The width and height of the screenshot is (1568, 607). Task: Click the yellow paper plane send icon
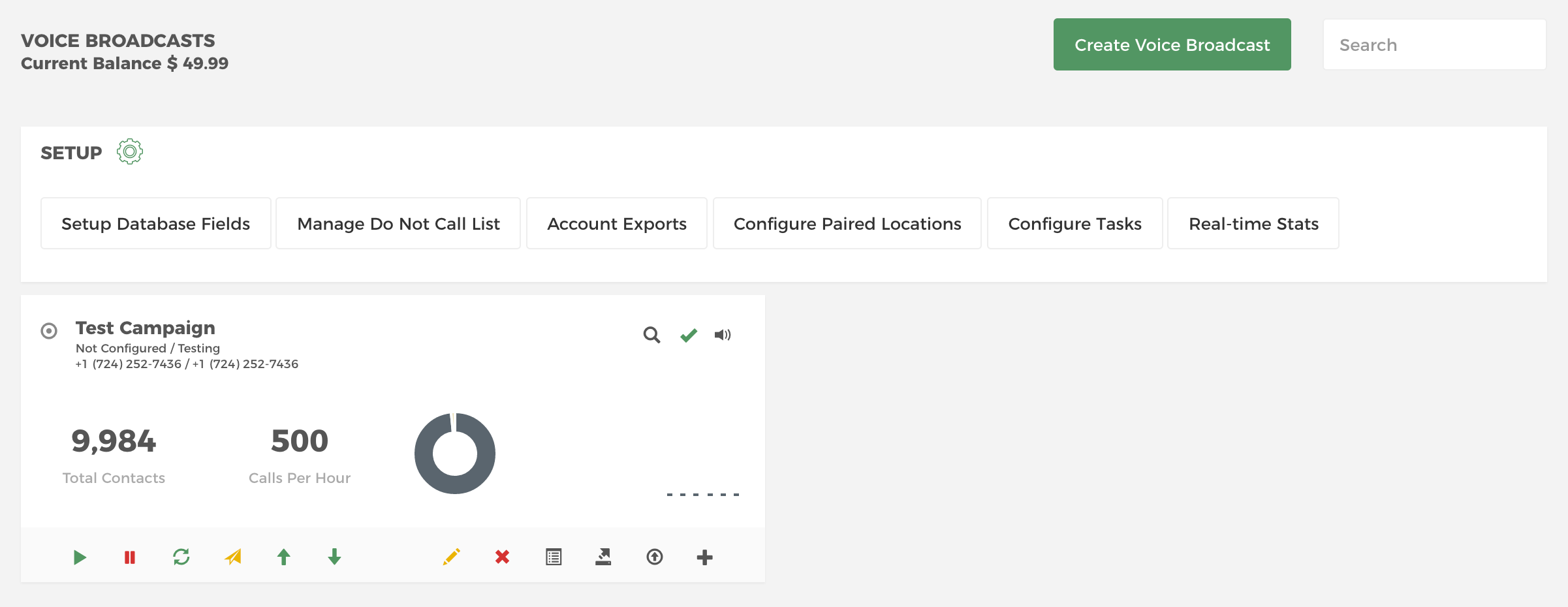pos(233,557)
